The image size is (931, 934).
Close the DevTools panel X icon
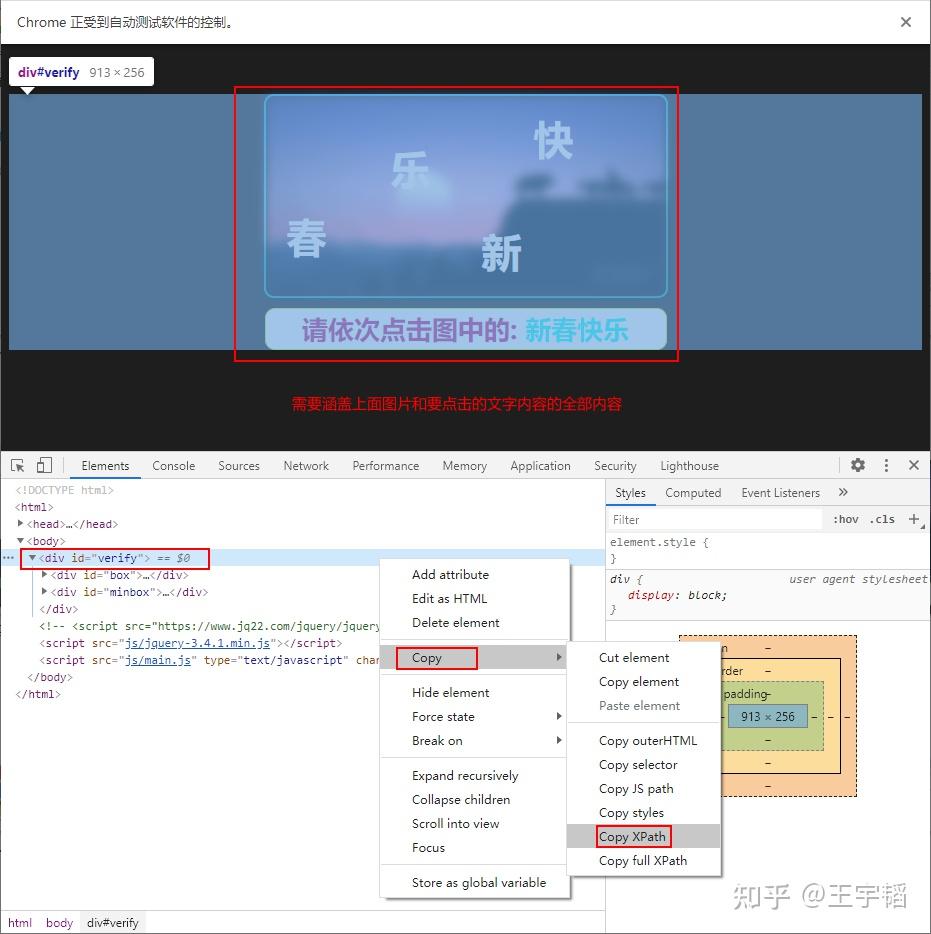(913, 465)
